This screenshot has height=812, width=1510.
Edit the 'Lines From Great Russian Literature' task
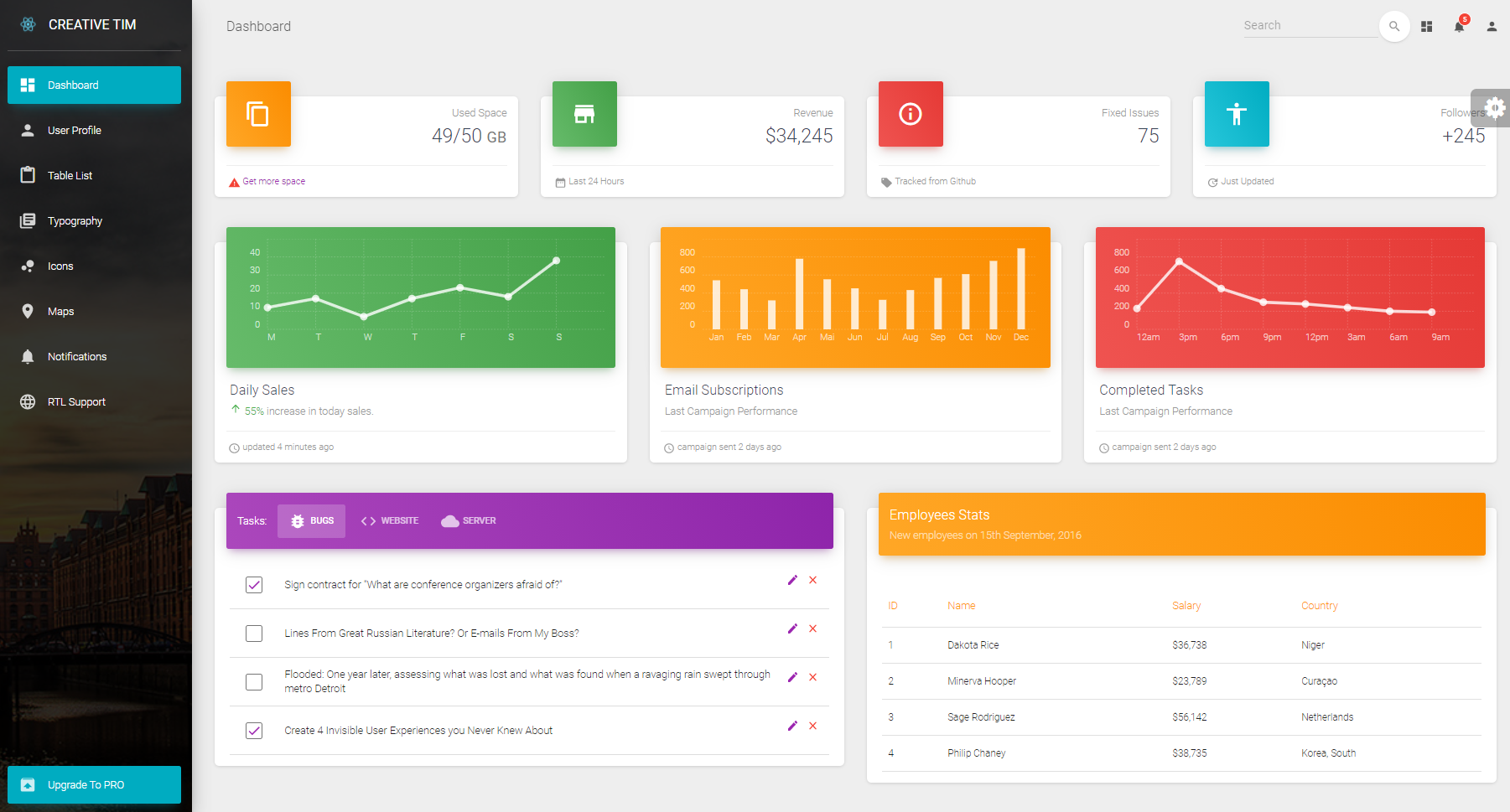[792, 628]
